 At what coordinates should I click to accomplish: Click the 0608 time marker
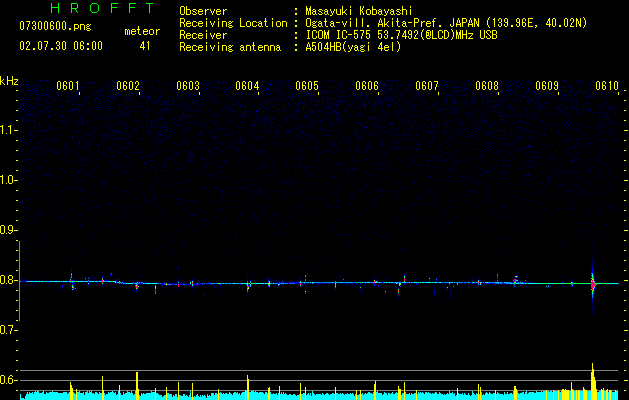point(487,86)
